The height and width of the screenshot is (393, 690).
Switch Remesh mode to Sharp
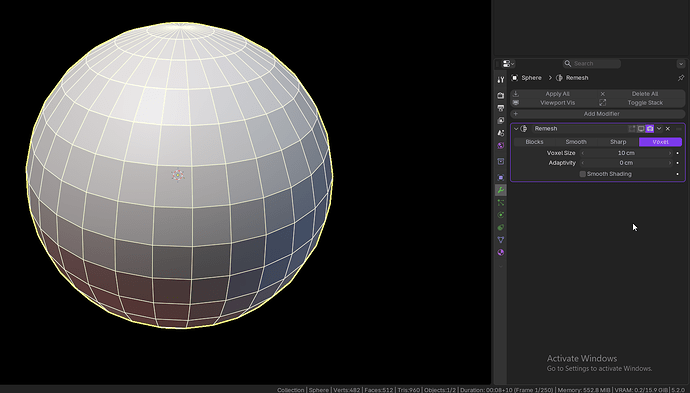618,142
